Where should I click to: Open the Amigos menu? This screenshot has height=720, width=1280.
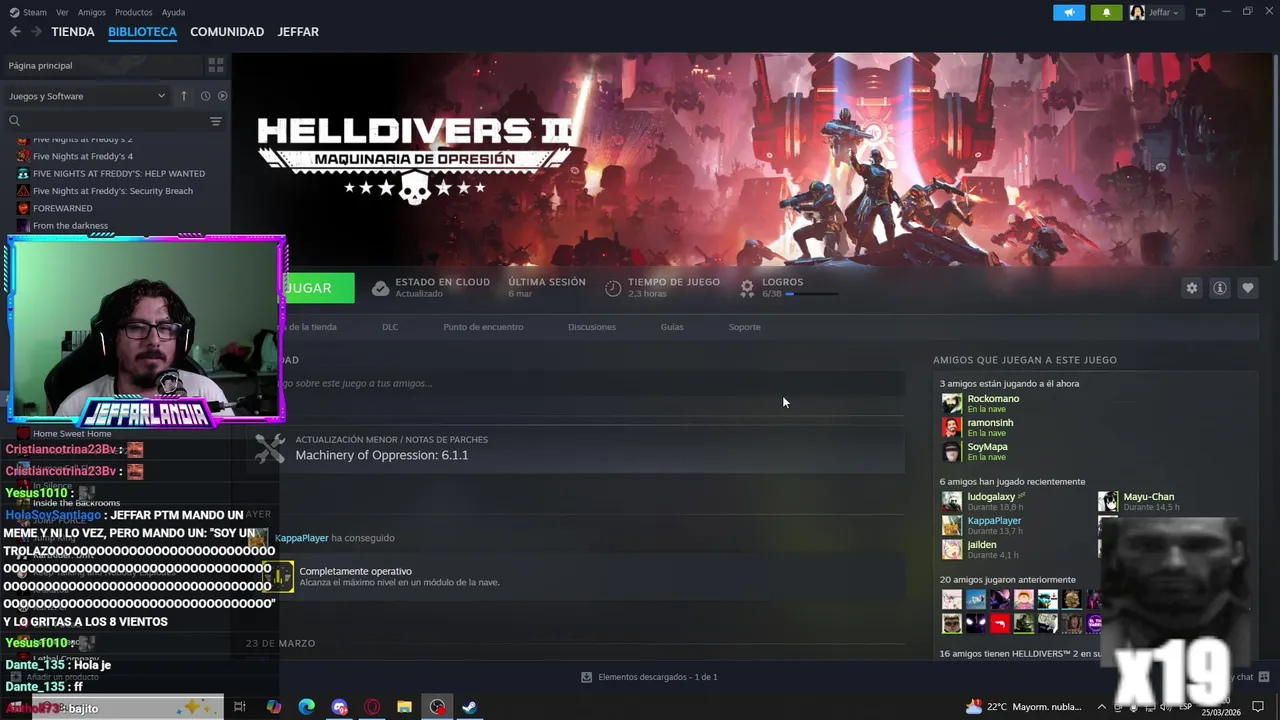(92, 12)
